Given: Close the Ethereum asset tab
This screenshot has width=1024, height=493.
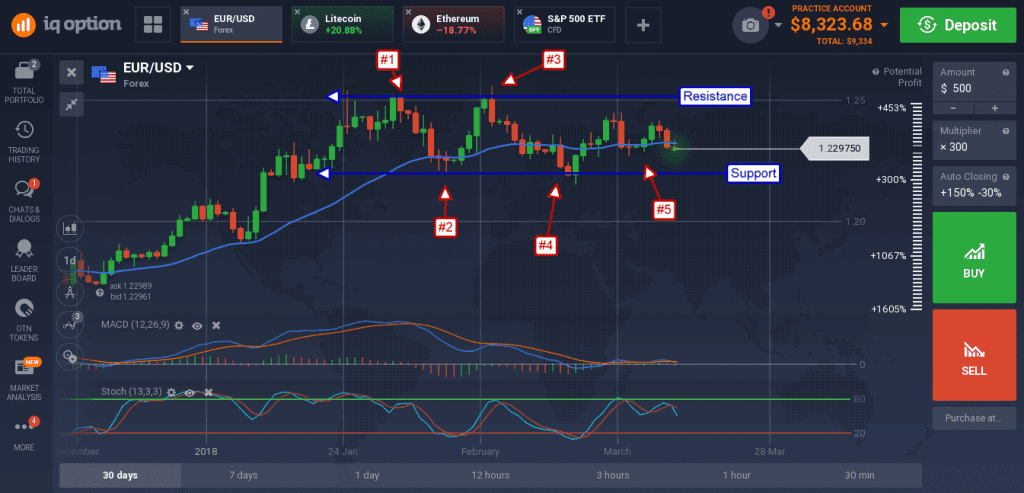Looking at the screenshot, I should tap(408, 12).
